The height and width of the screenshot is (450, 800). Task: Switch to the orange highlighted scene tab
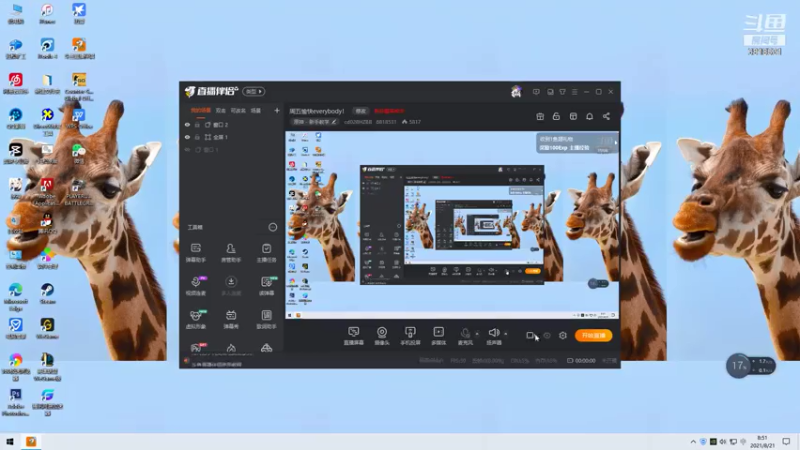point(201,111)
